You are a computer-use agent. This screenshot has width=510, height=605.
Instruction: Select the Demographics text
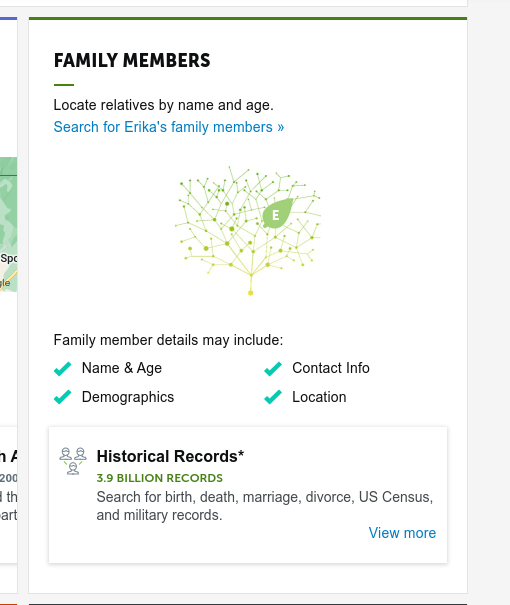[128, 397]
